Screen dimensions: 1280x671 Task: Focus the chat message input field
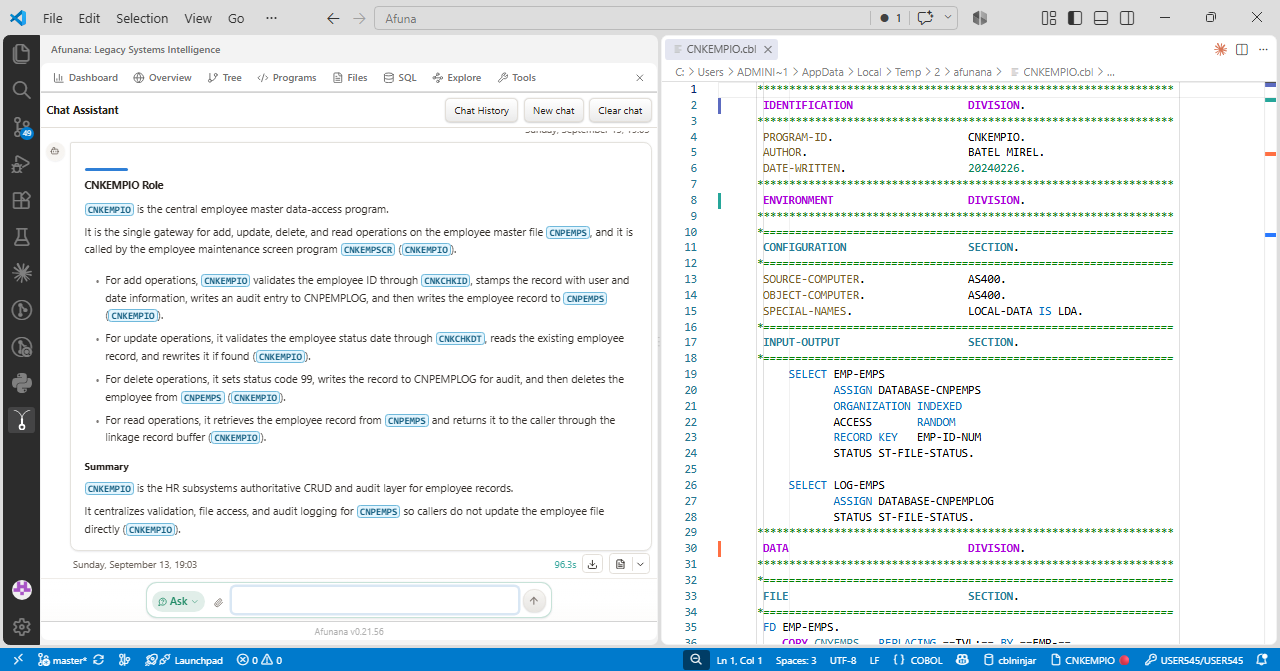(x=375, y=601)
